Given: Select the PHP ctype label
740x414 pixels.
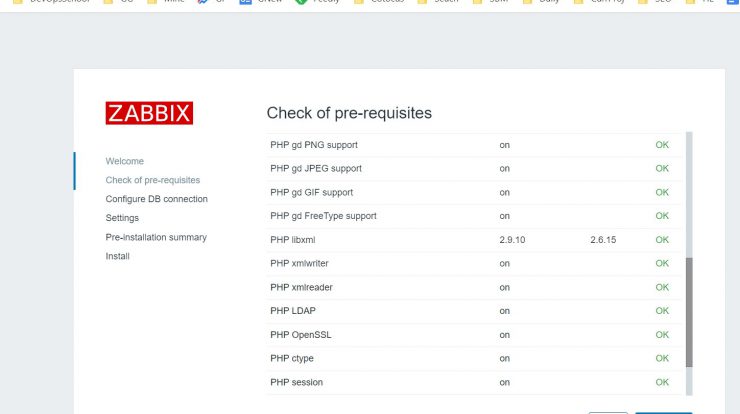Looking at the screenshot, I should coord(292,359).
